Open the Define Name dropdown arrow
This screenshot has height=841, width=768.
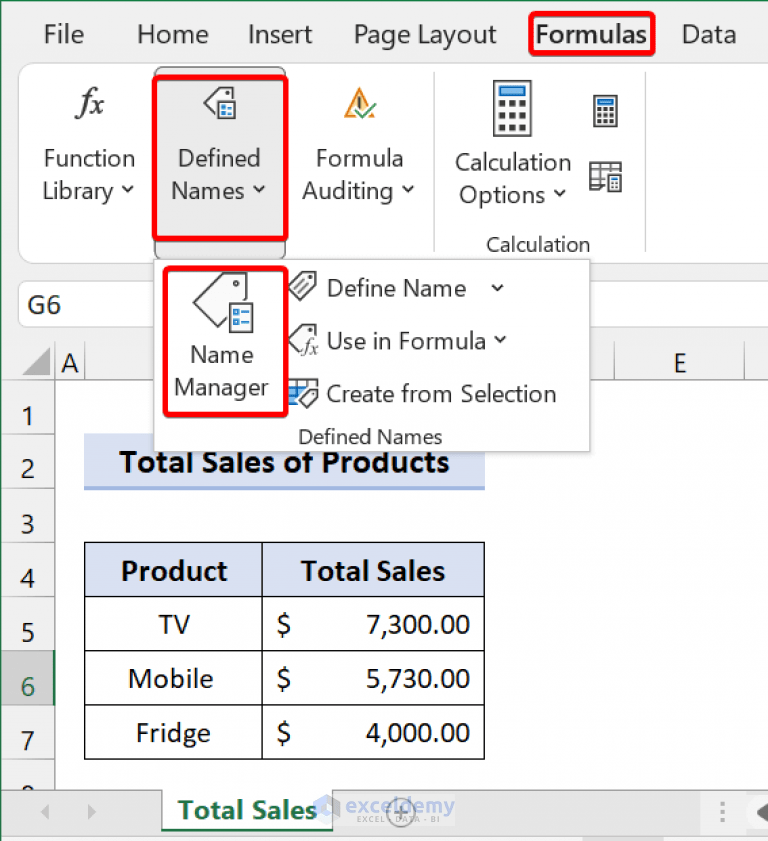coord(497,289)
